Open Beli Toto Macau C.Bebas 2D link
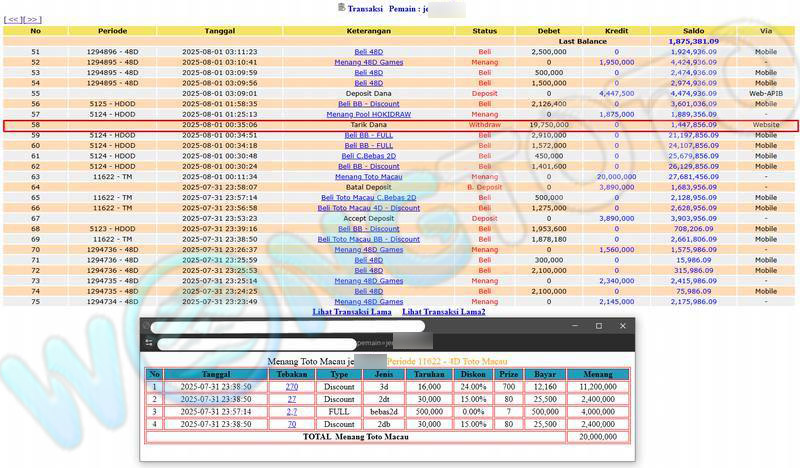The height and width of the screenshot is (468, 800). tap(368, 198)
